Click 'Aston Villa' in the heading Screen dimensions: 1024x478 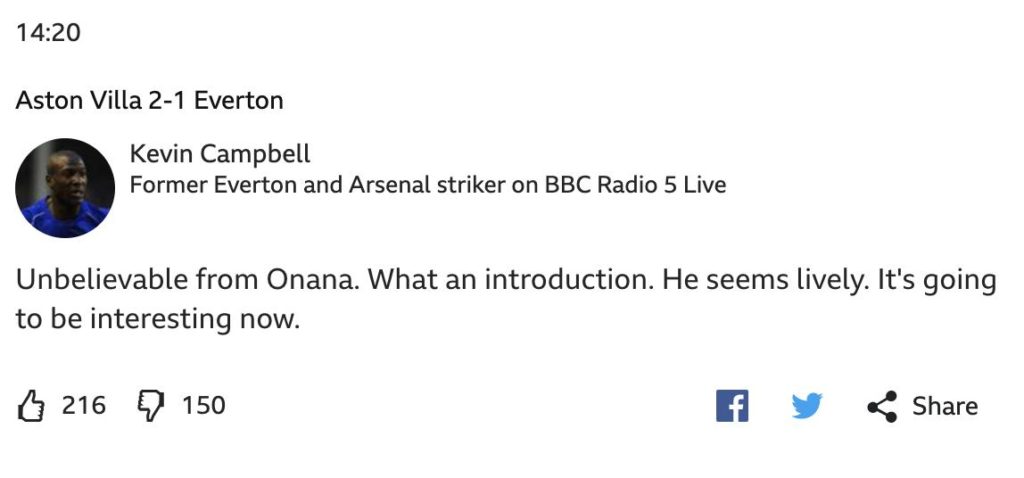point(79,101)
